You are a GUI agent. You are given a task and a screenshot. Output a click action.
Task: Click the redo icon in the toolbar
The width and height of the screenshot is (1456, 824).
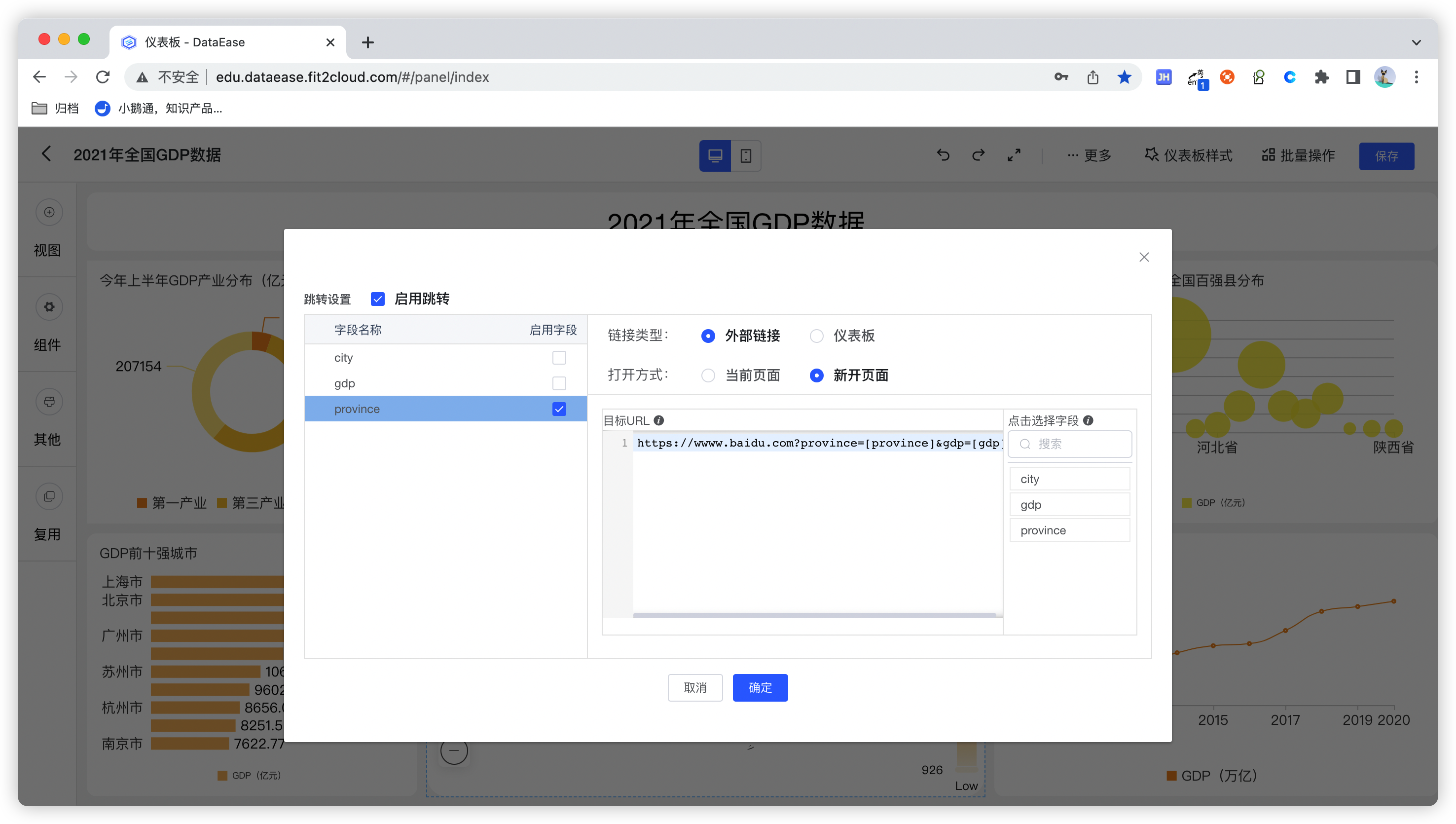978,155
